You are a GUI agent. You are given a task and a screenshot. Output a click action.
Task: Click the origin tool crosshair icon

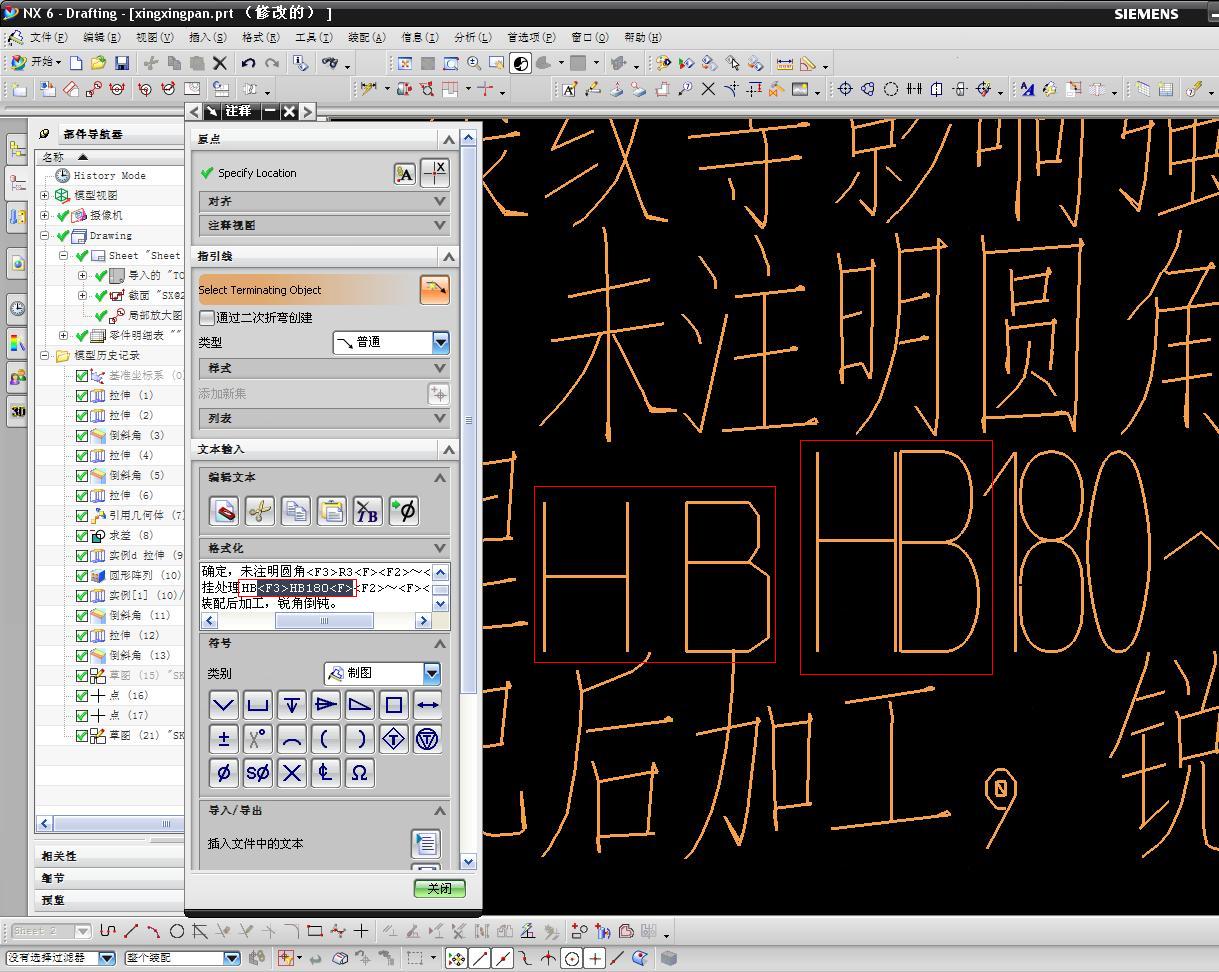(x=435, y=173)
